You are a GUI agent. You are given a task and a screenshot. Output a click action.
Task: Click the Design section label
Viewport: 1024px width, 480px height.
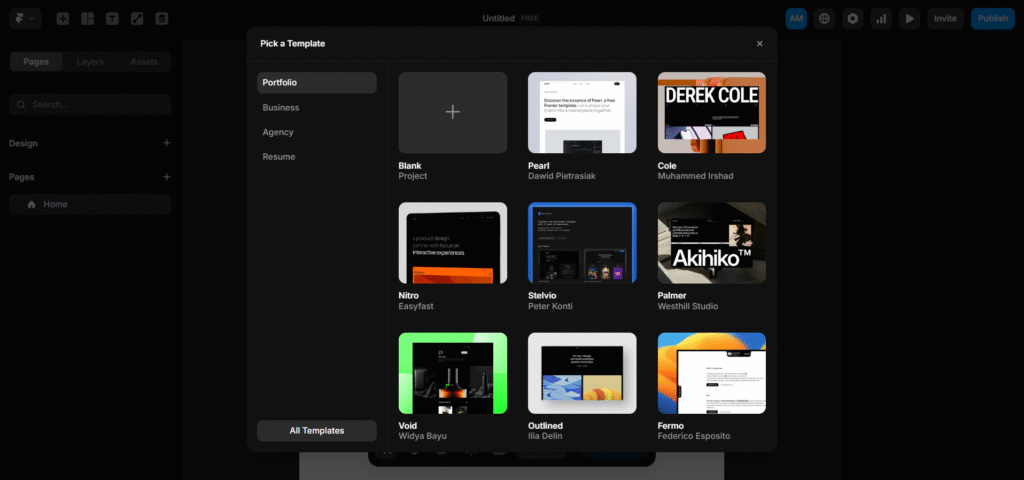tap(24, 143)
